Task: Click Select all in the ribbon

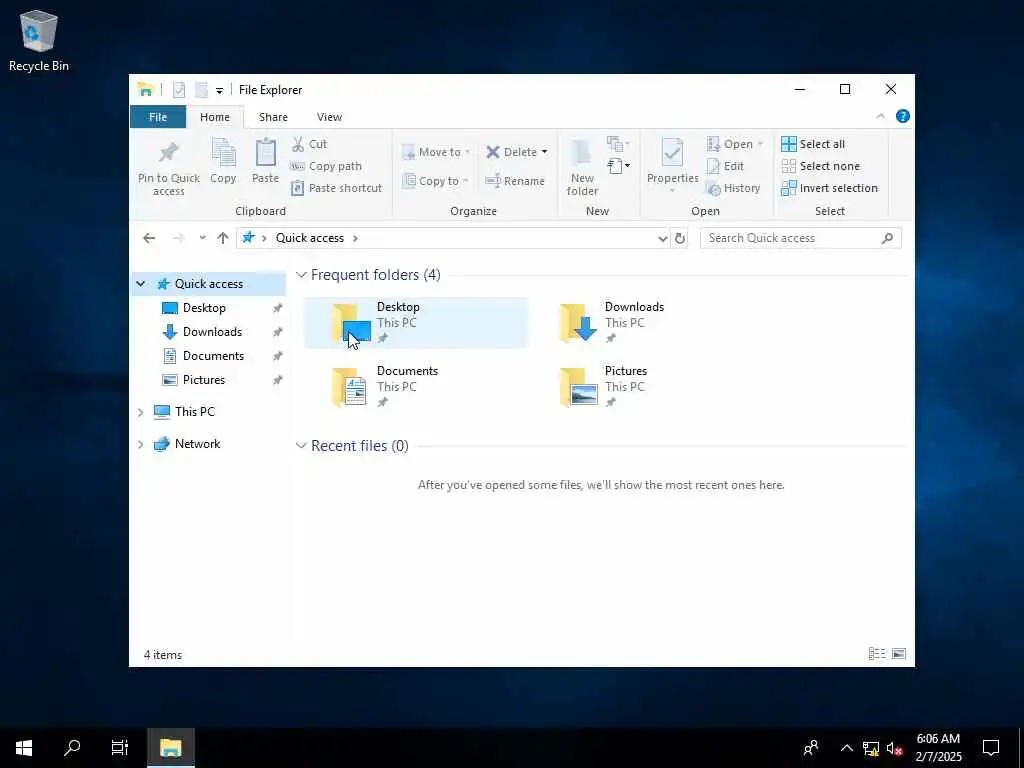Action: 813,144
